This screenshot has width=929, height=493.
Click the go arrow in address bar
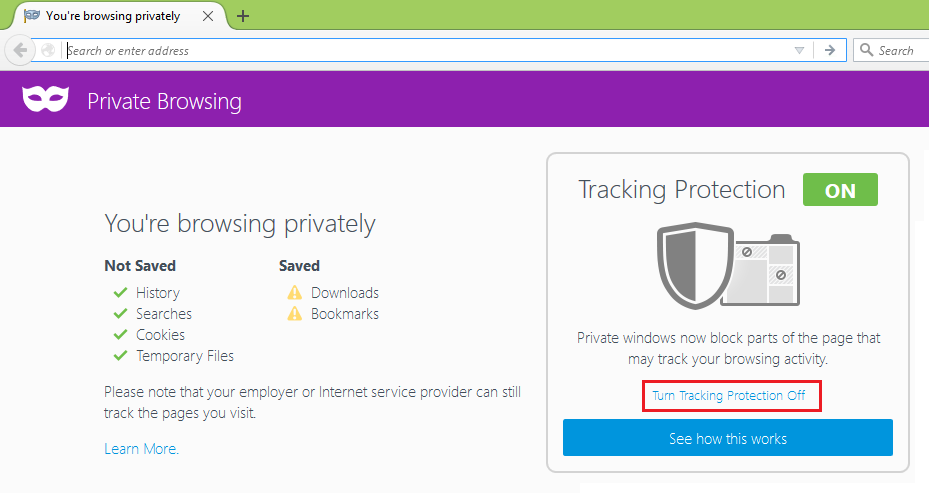click(x=829, y=50)
